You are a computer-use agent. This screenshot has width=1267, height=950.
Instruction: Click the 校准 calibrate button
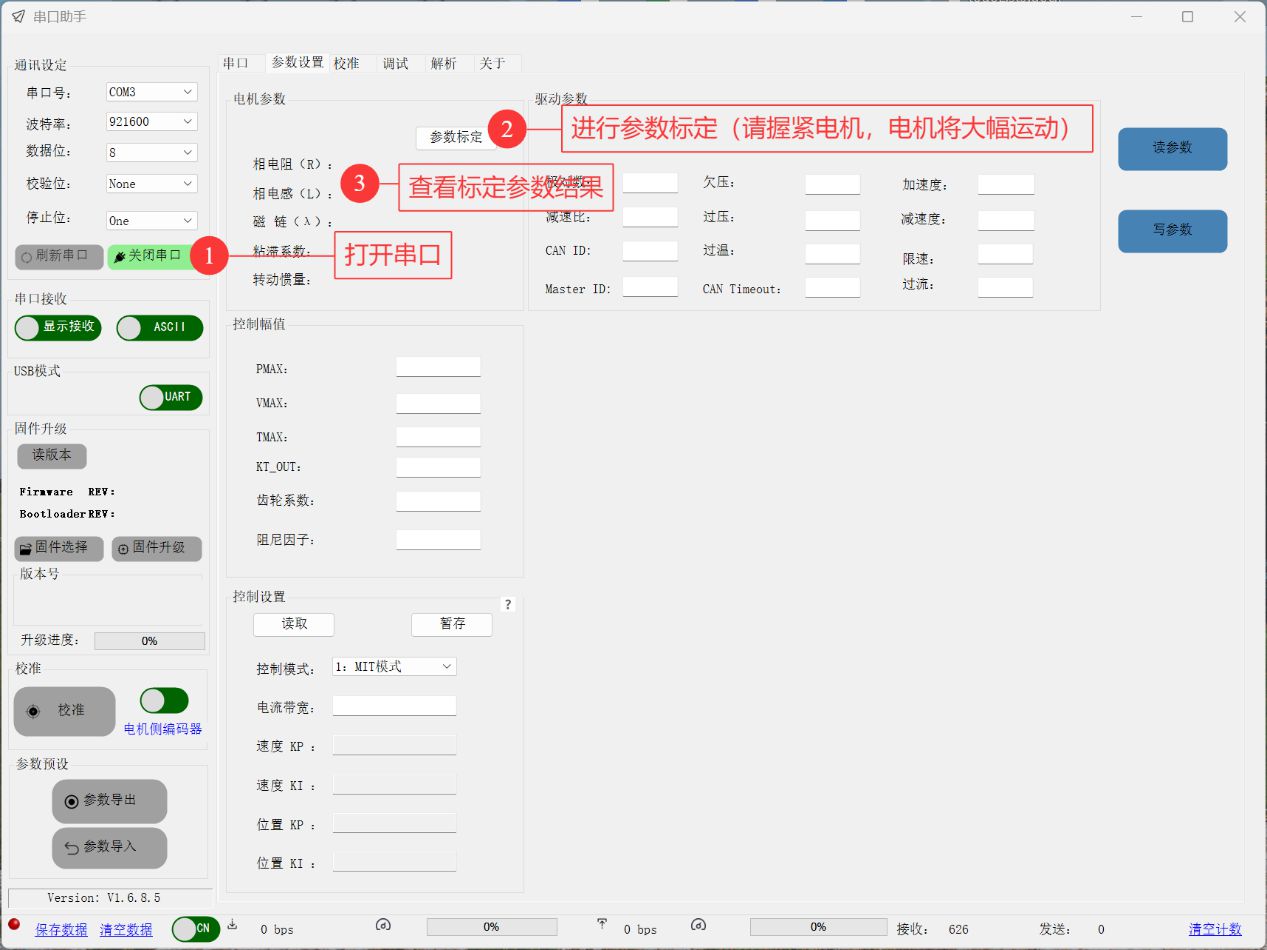point(64,711)
